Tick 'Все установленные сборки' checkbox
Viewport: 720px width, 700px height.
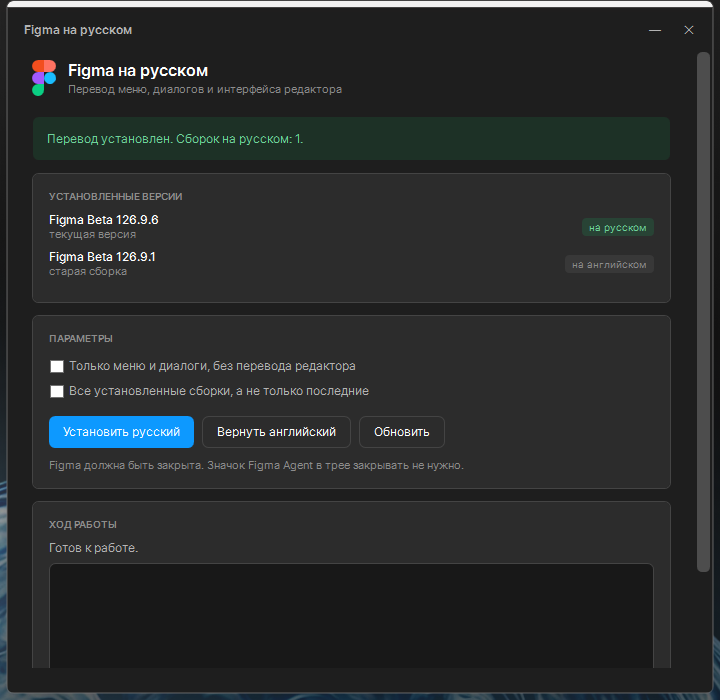tap(57, 391)
